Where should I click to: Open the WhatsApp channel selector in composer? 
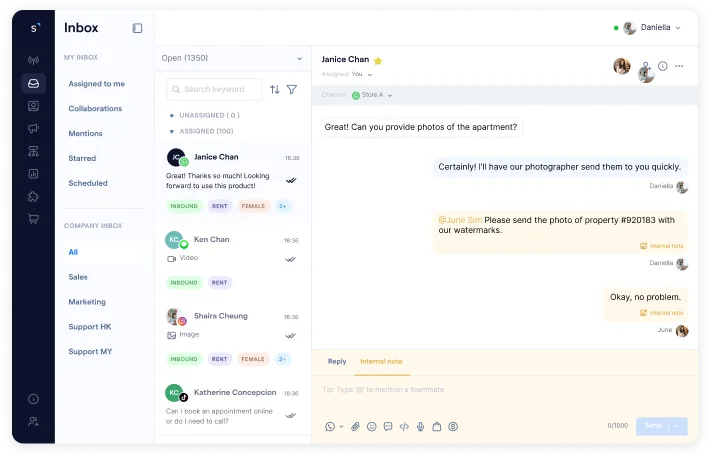[x=334, y=427]
